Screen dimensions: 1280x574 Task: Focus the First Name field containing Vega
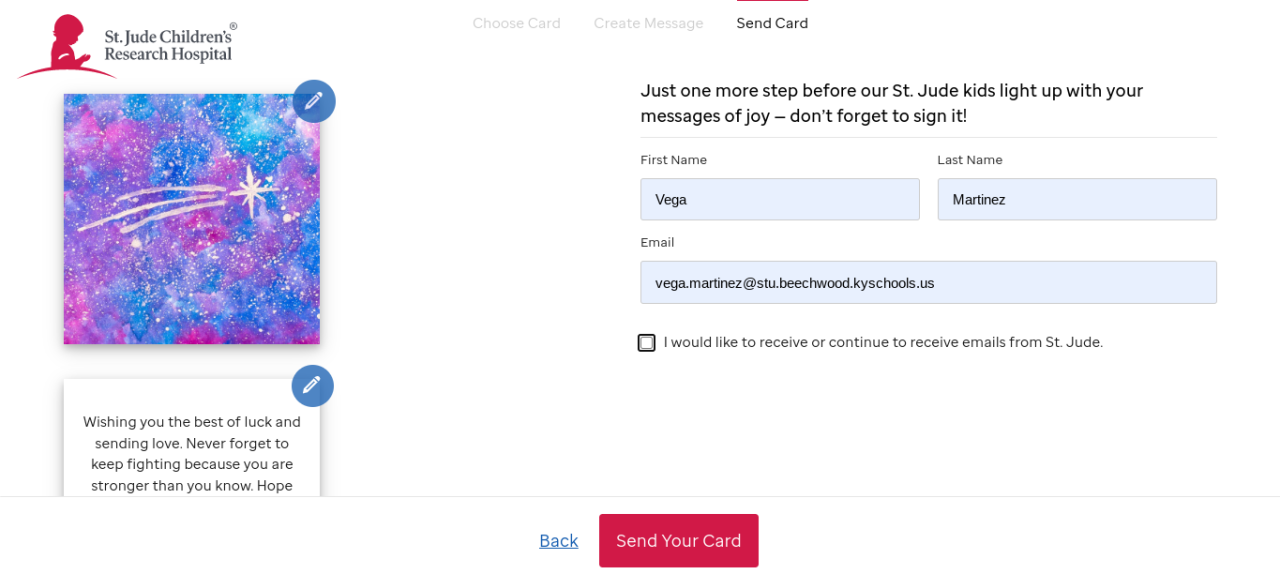(779, 199)
